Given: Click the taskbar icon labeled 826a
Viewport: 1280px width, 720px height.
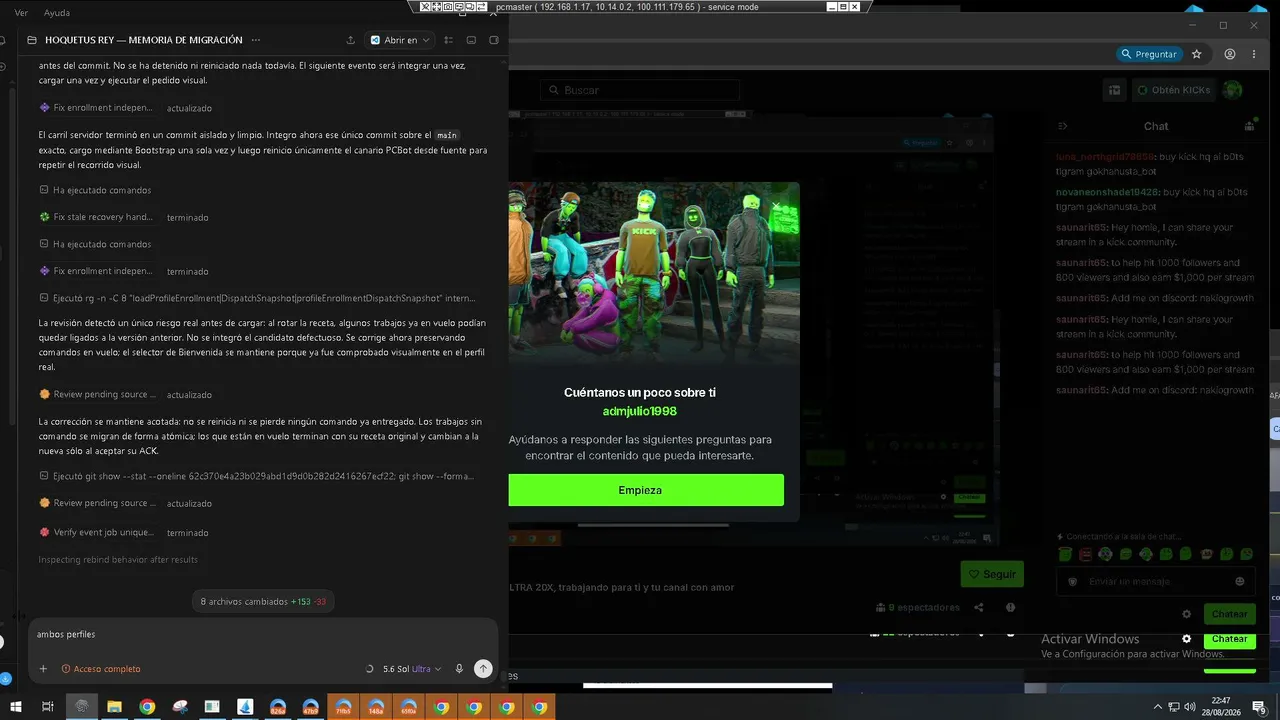Looking at the screenshot, I should 278,707.
